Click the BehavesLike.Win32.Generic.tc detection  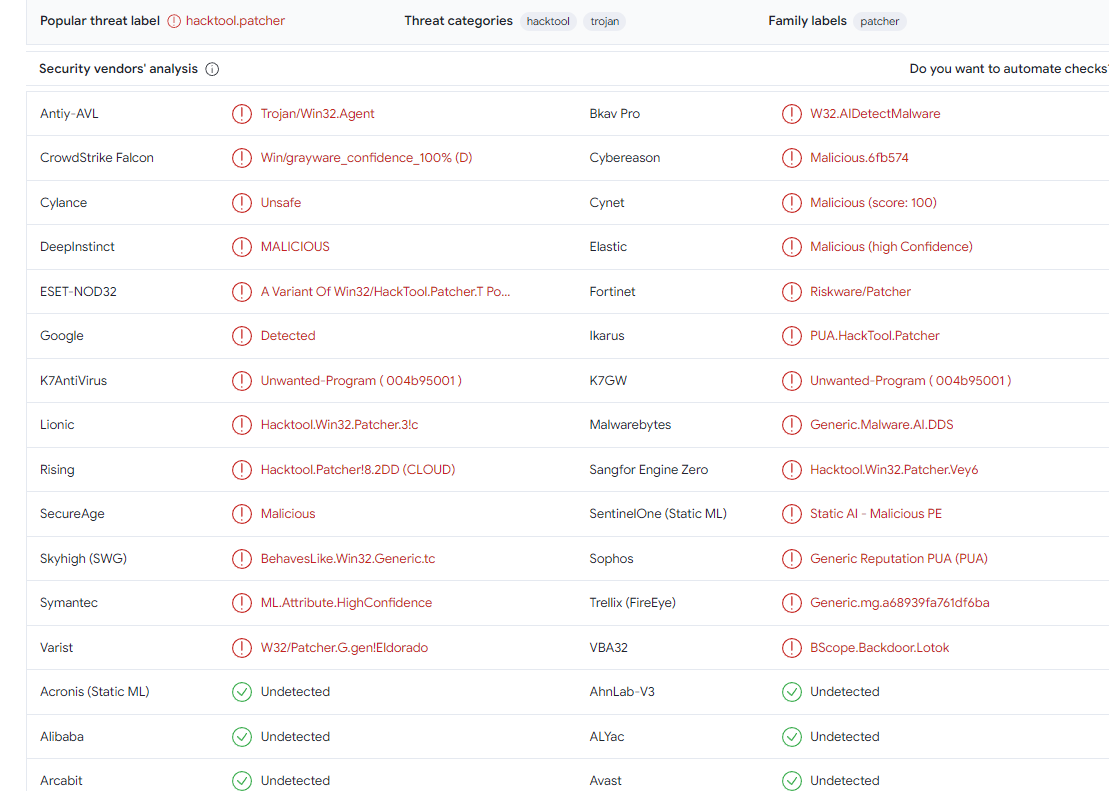348,559
